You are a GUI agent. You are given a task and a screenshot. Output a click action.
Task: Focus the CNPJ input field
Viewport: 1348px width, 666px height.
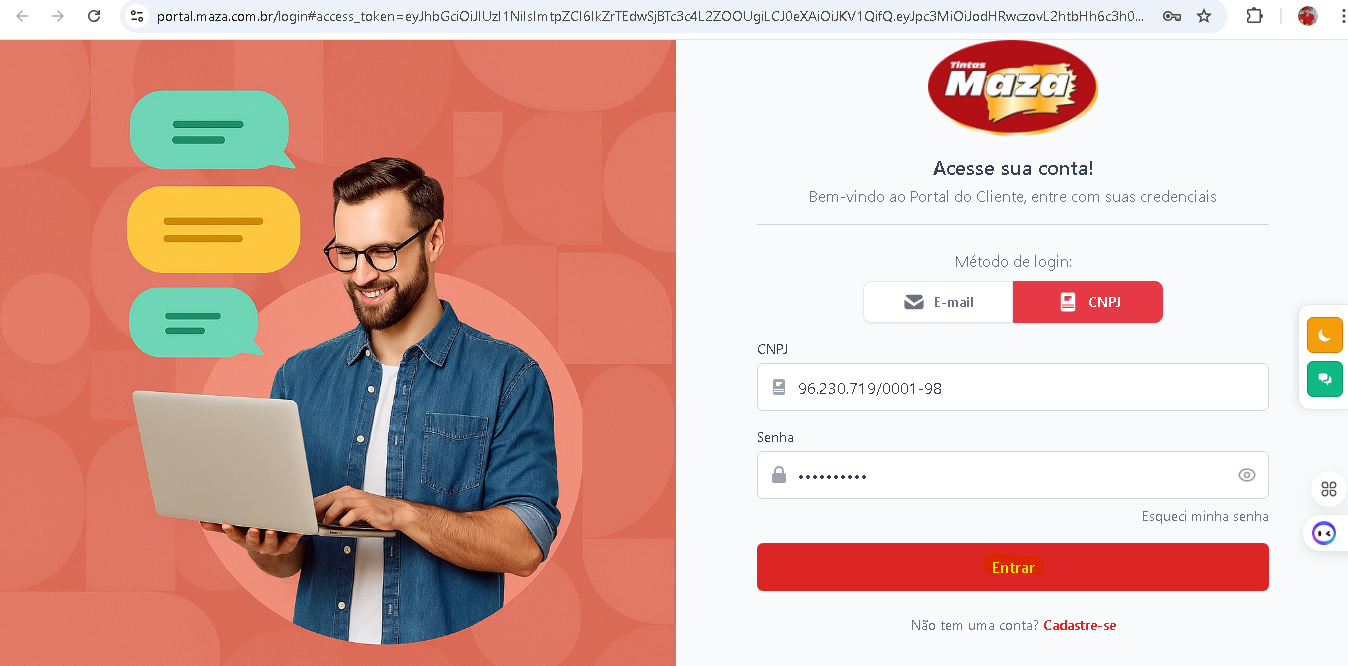[x=1013, y=387]
